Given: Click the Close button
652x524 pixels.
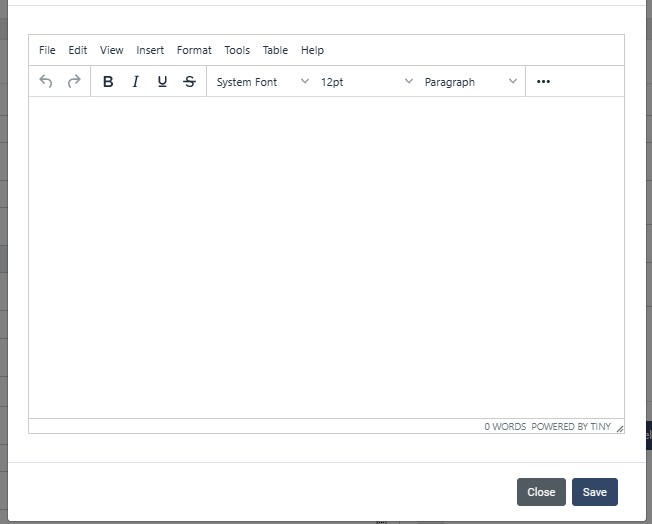Looking at the screenshot, I should 541,492.
